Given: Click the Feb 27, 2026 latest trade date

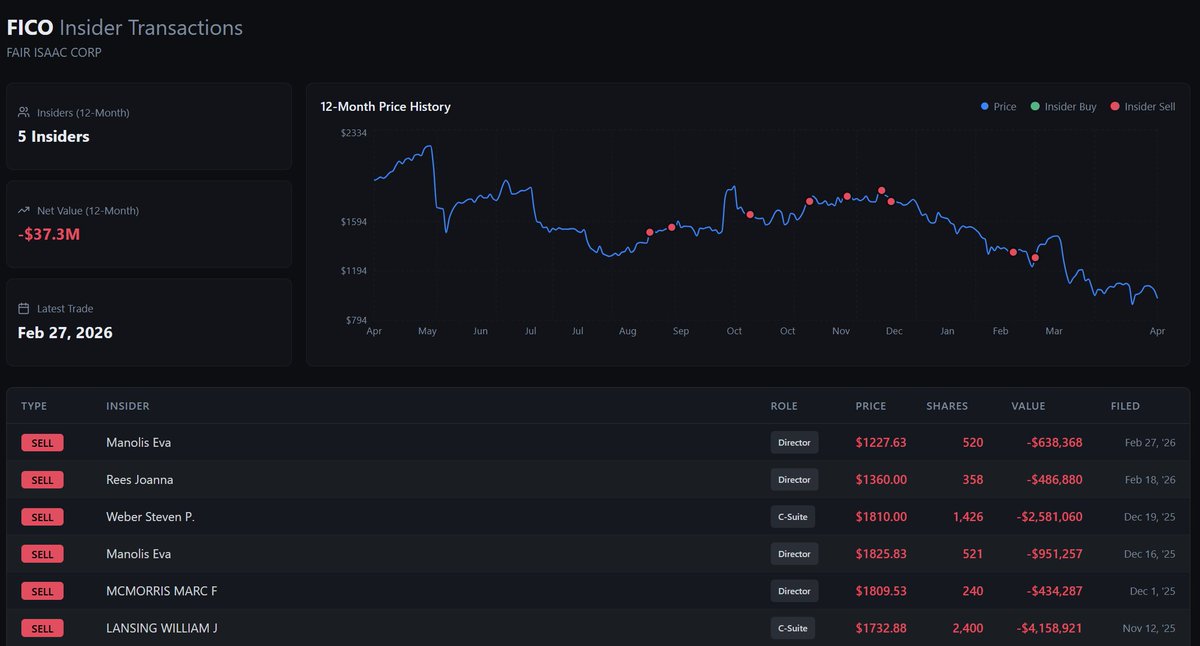Looking at the screenshot, I should 65,332.
